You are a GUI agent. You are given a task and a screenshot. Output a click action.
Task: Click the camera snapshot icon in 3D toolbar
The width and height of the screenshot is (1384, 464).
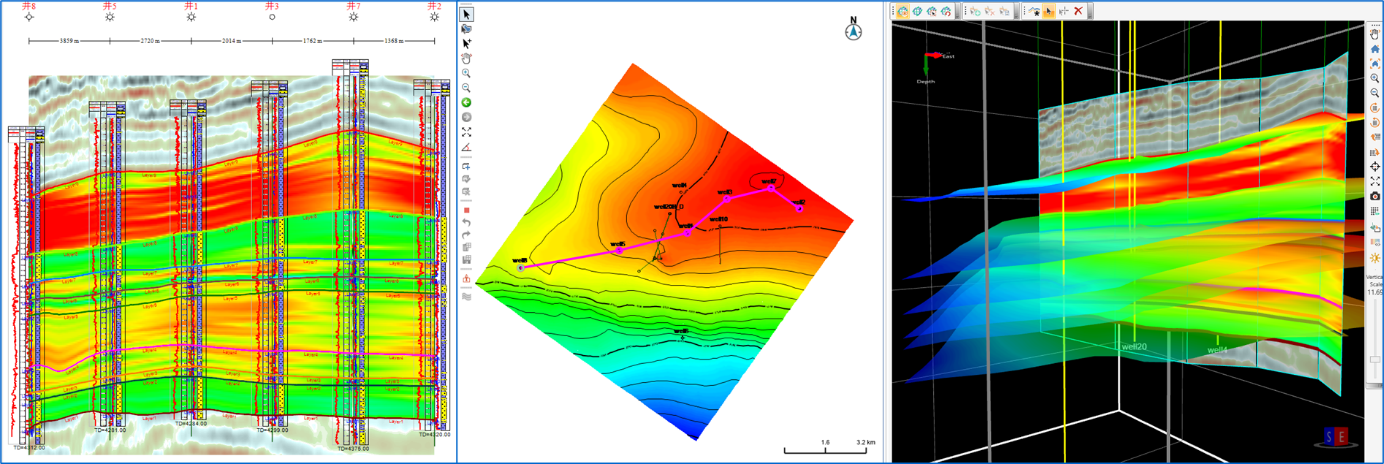coord(1376,196)
